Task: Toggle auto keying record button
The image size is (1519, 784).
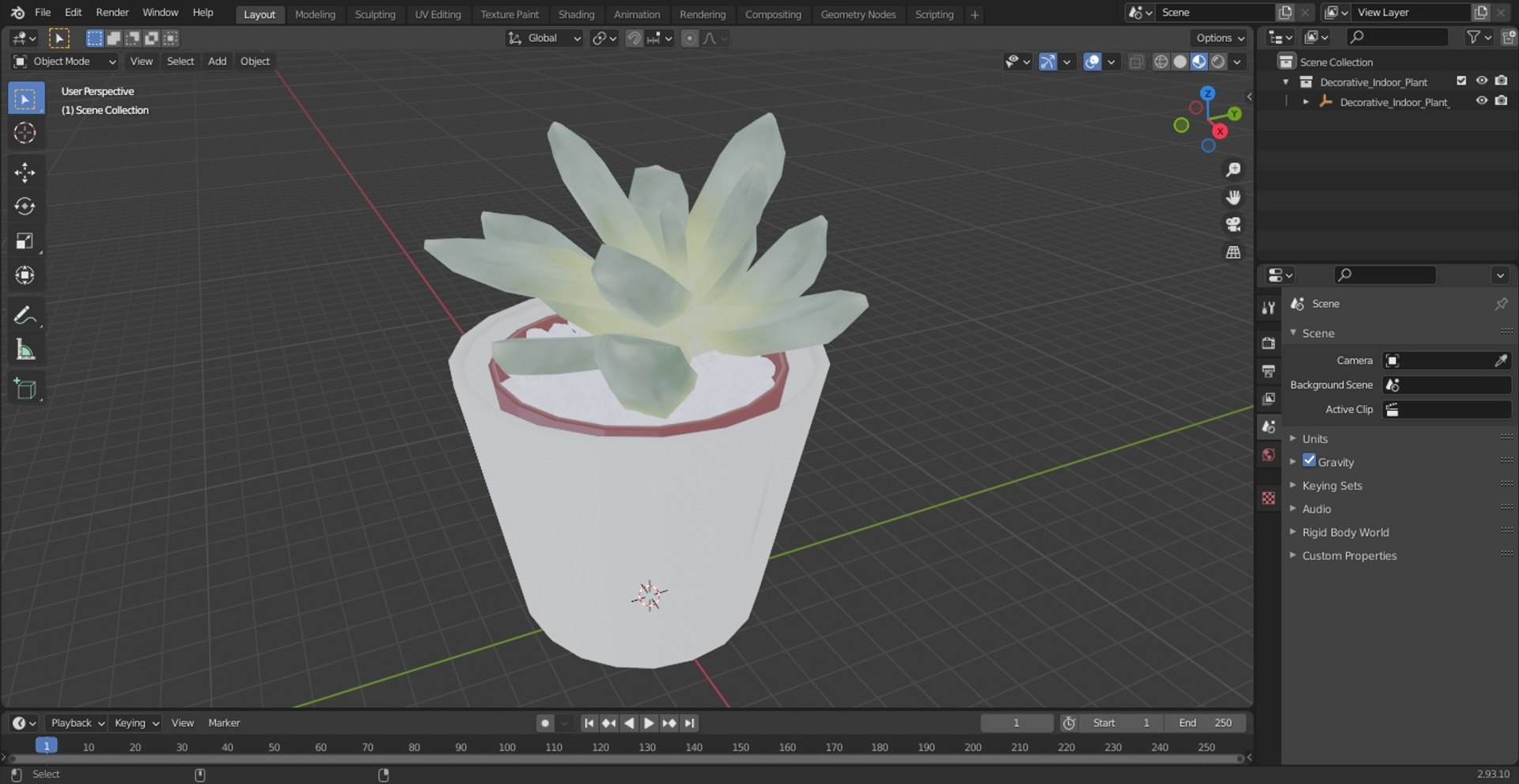Action: [x=544, y=723]
